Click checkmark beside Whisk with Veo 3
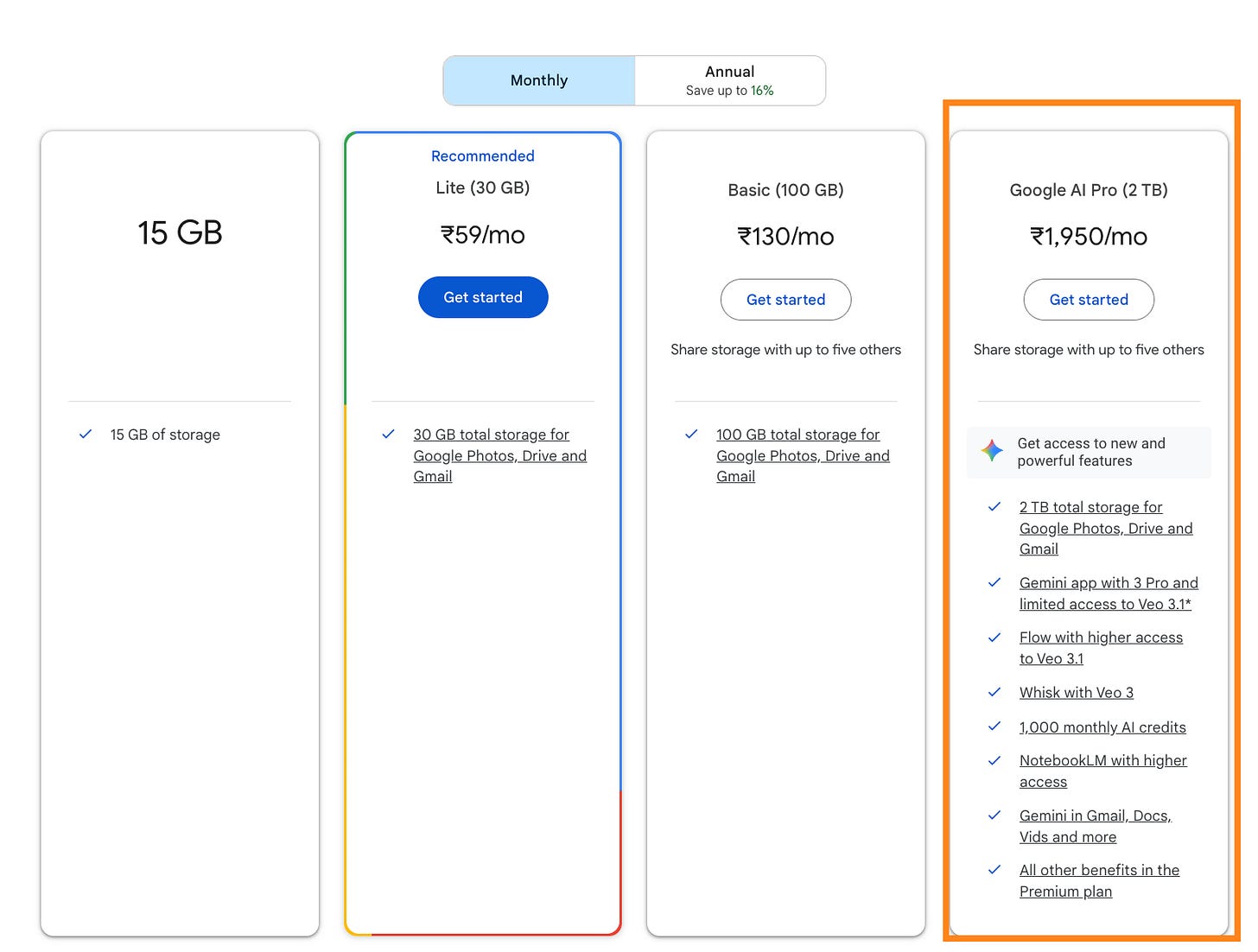 [x=994, y=693]
